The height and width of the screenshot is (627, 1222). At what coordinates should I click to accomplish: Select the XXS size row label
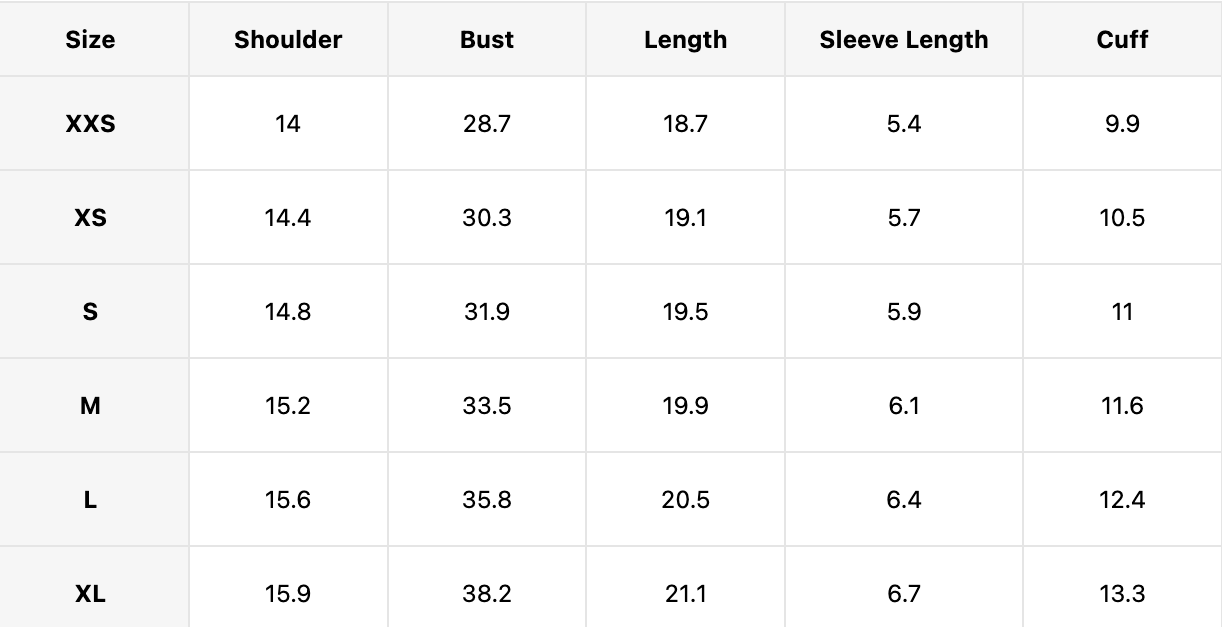coord(90,124)
